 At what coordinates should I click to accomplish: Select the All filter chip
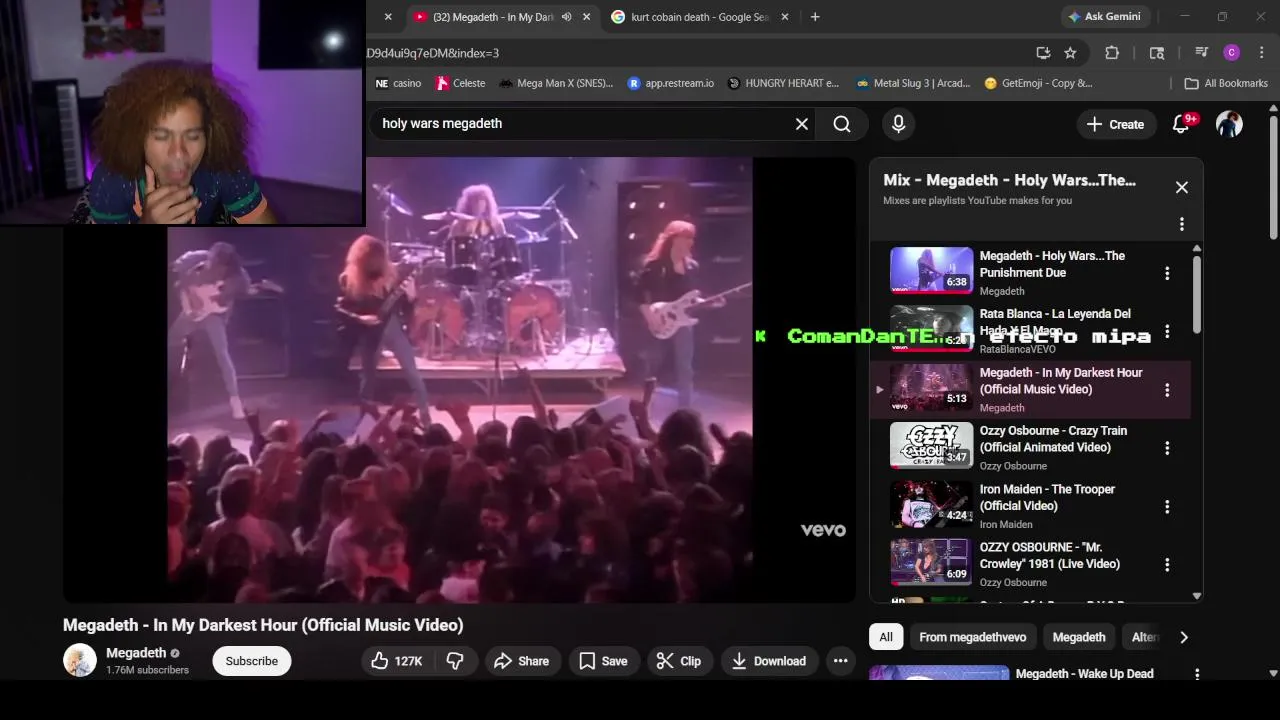[x=886, y=637]
